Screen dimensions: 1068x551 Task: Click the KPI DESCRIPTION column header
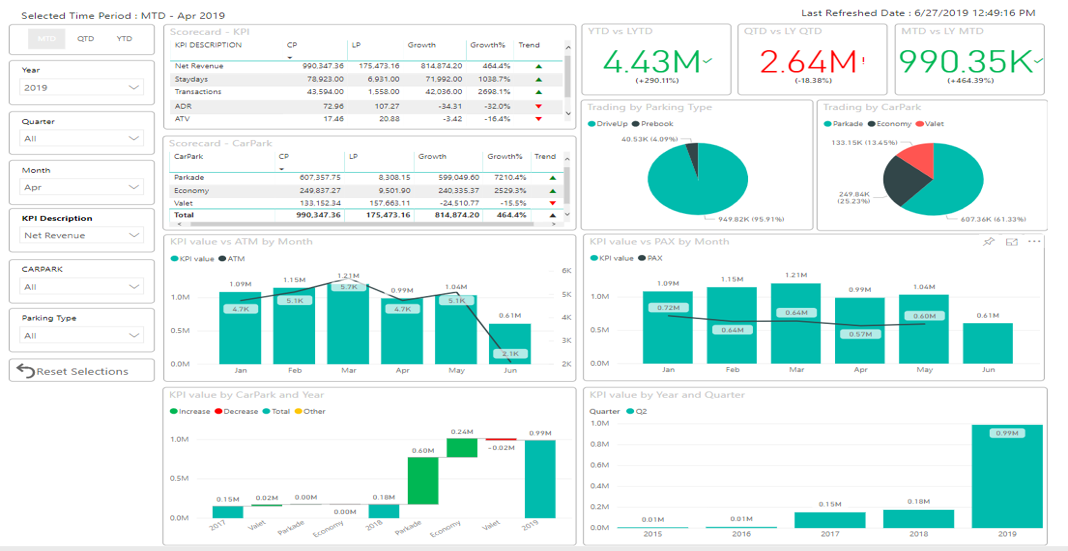coord(208,45)
